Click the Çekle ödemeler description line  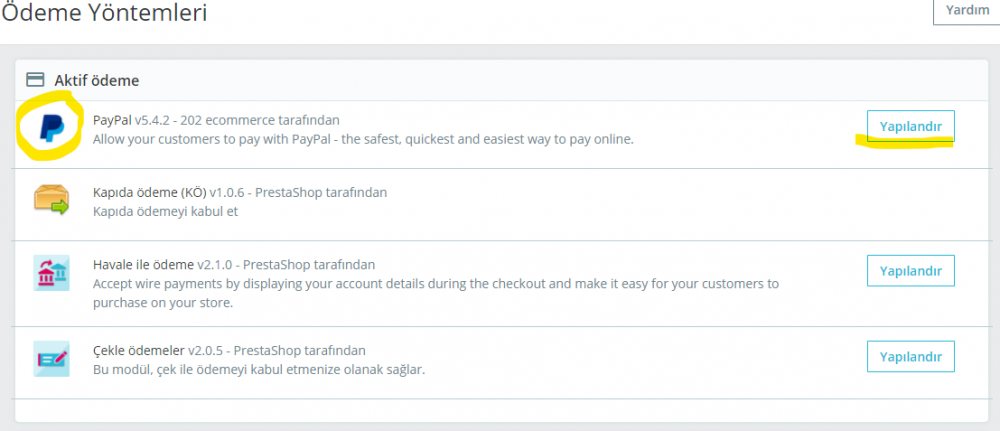(x=258, y=370)
